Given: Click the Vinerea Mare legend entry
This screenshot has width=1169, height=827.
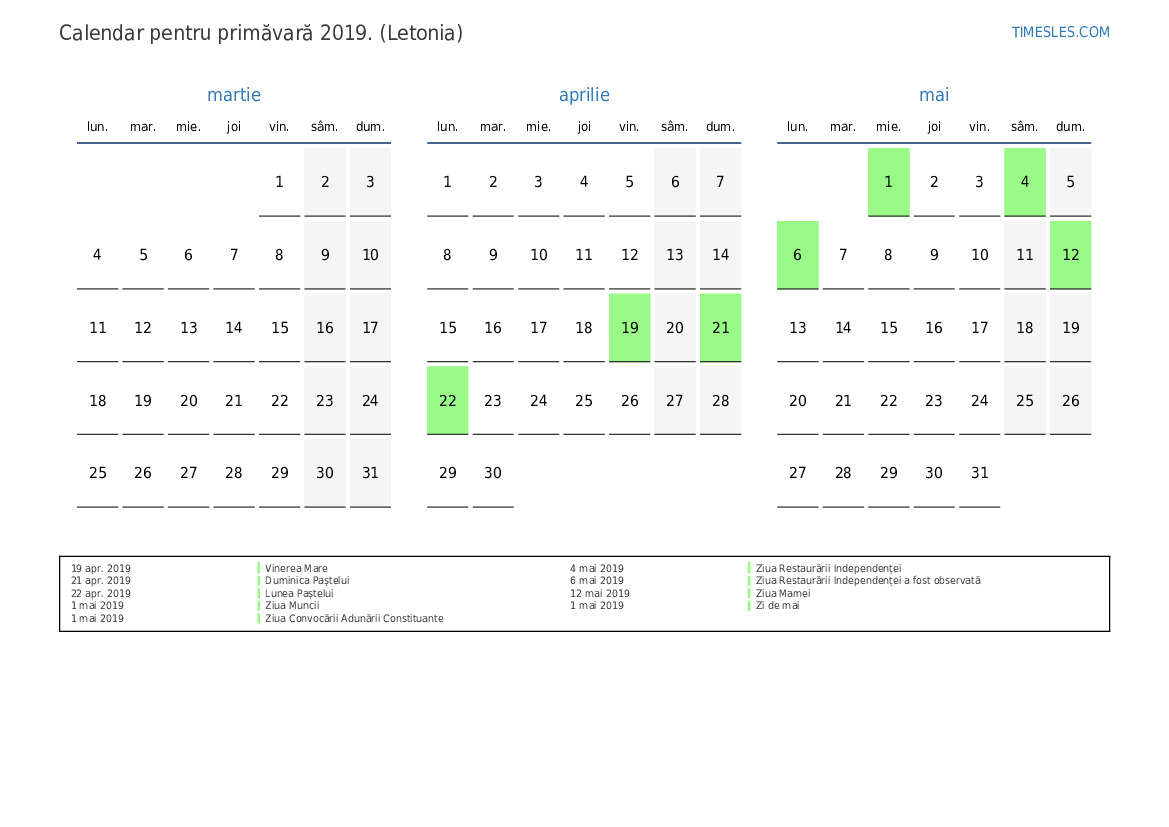Looking at the screenshot, I should click(296, 568).
